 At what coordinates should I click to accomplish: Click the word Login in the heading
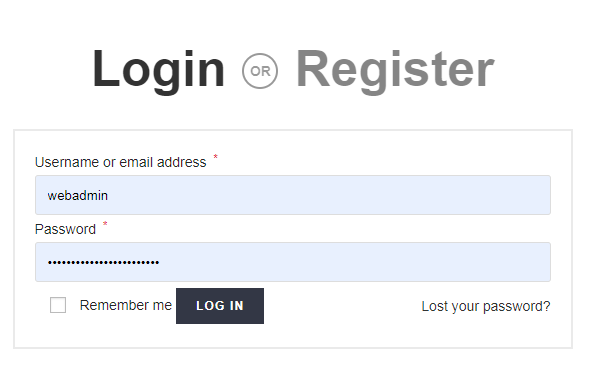[158, 71]
